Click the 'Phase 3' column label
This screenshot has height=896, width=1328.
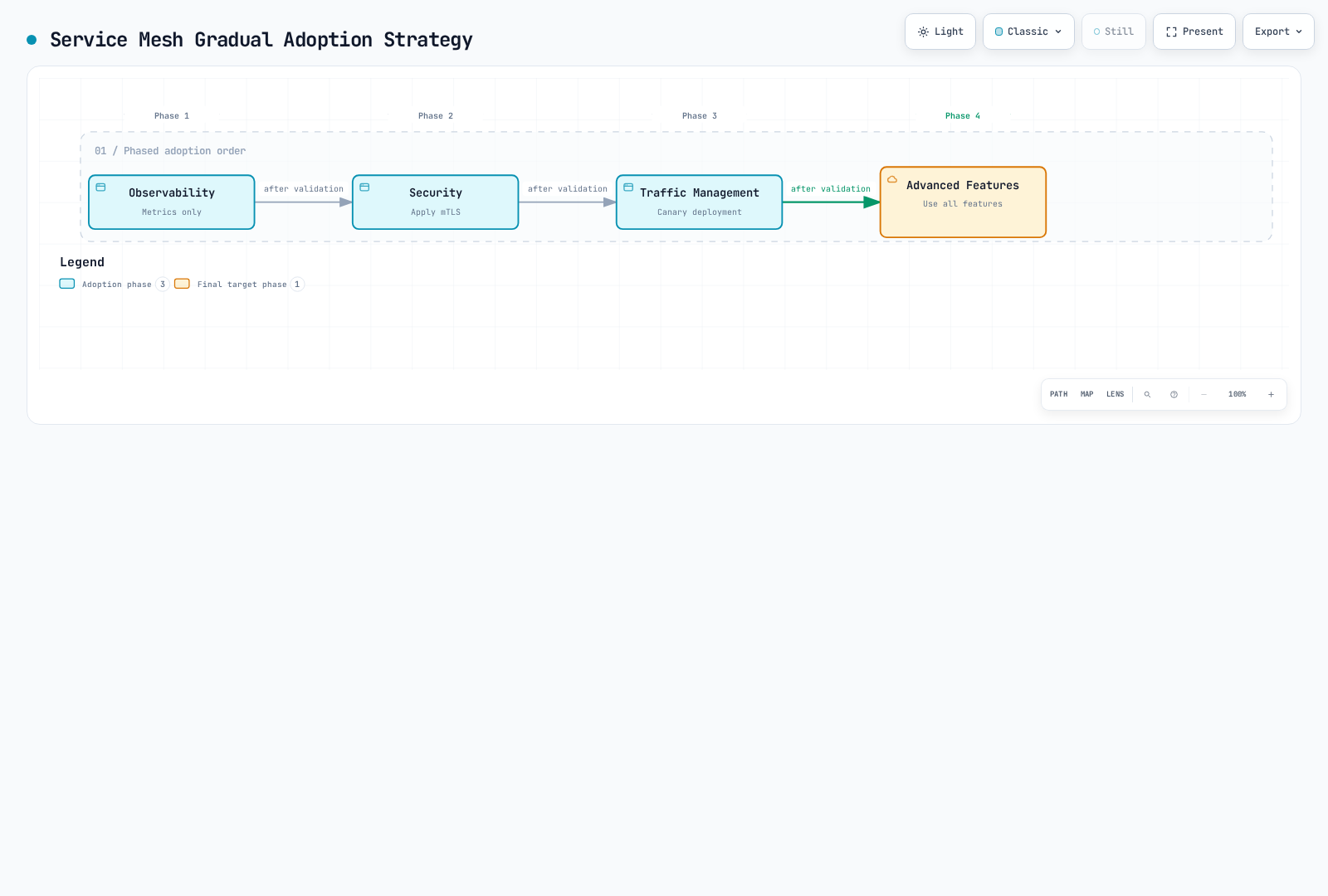click(x=700, y=116)
